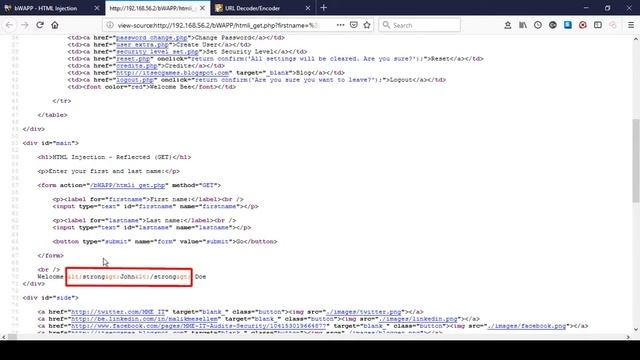Click the 'Doe' text after John
The width and height of the screenshot is (640, 360).
pyautogui.click(x=200, y=277)
